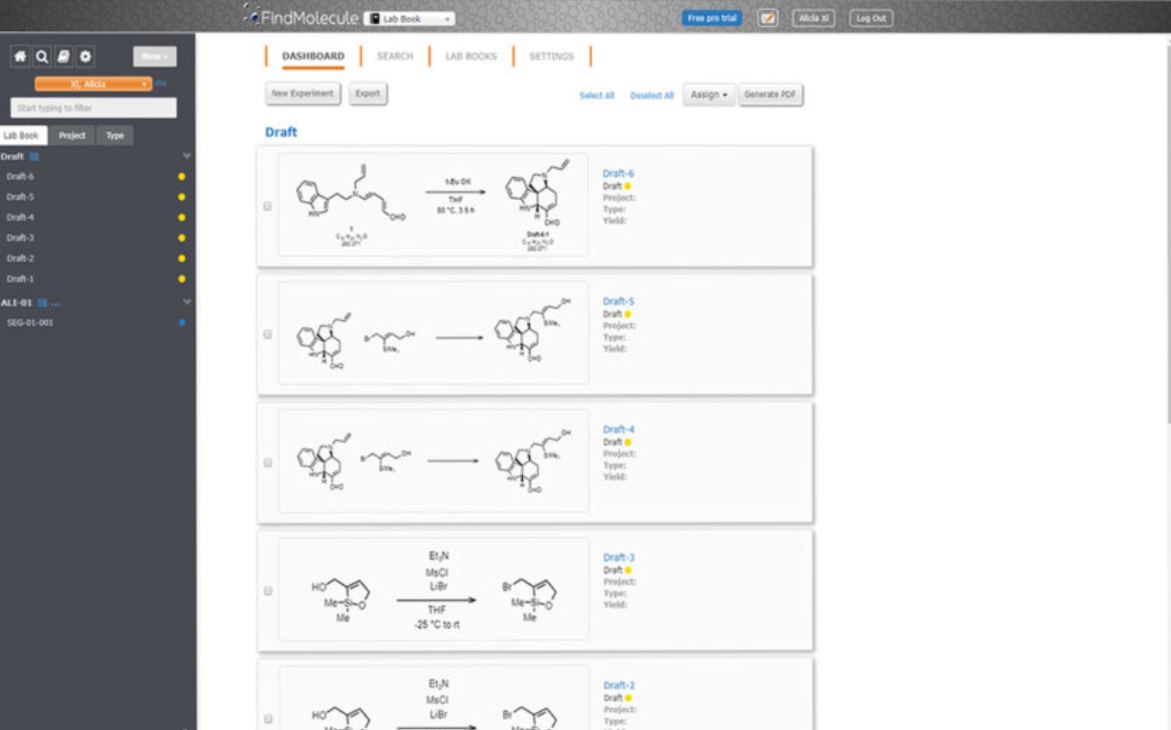Collapse the Draft group in sidebar
Viewport: 1171px width, 730px height.
(186, 157)
